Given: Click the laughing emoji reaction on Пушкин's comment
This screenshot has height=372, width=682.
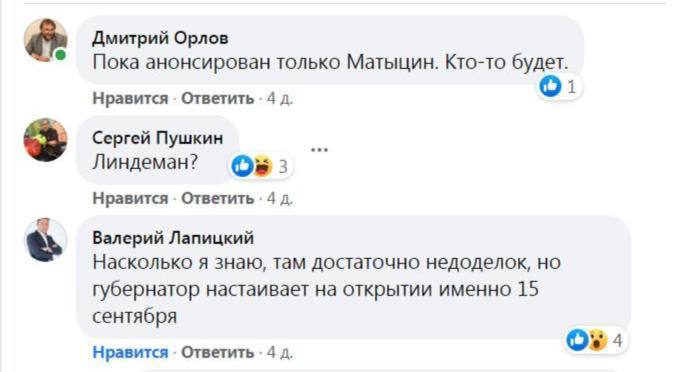Looking at the screenshot, I should point(262,166).
